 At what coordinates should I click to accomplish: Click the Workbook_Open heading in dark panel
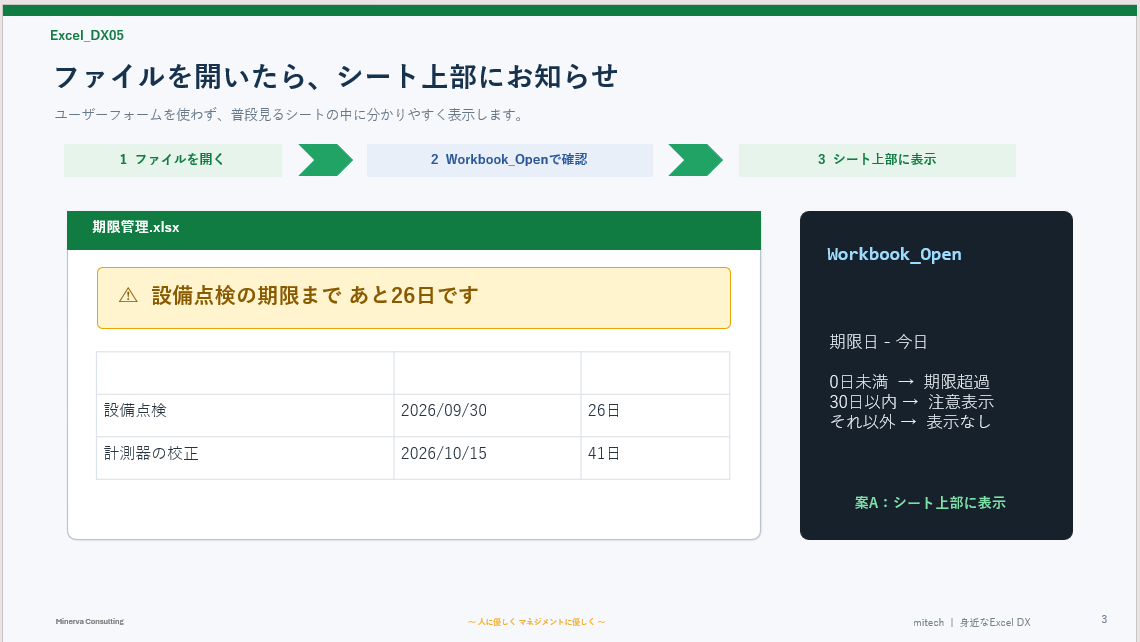click(x=894, y=254)
